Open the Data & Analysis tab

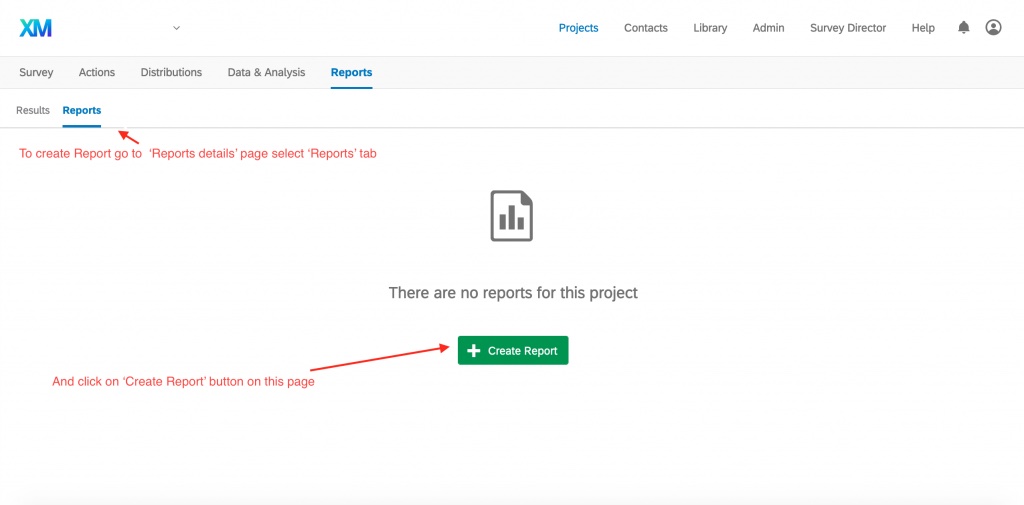(266, 73)
